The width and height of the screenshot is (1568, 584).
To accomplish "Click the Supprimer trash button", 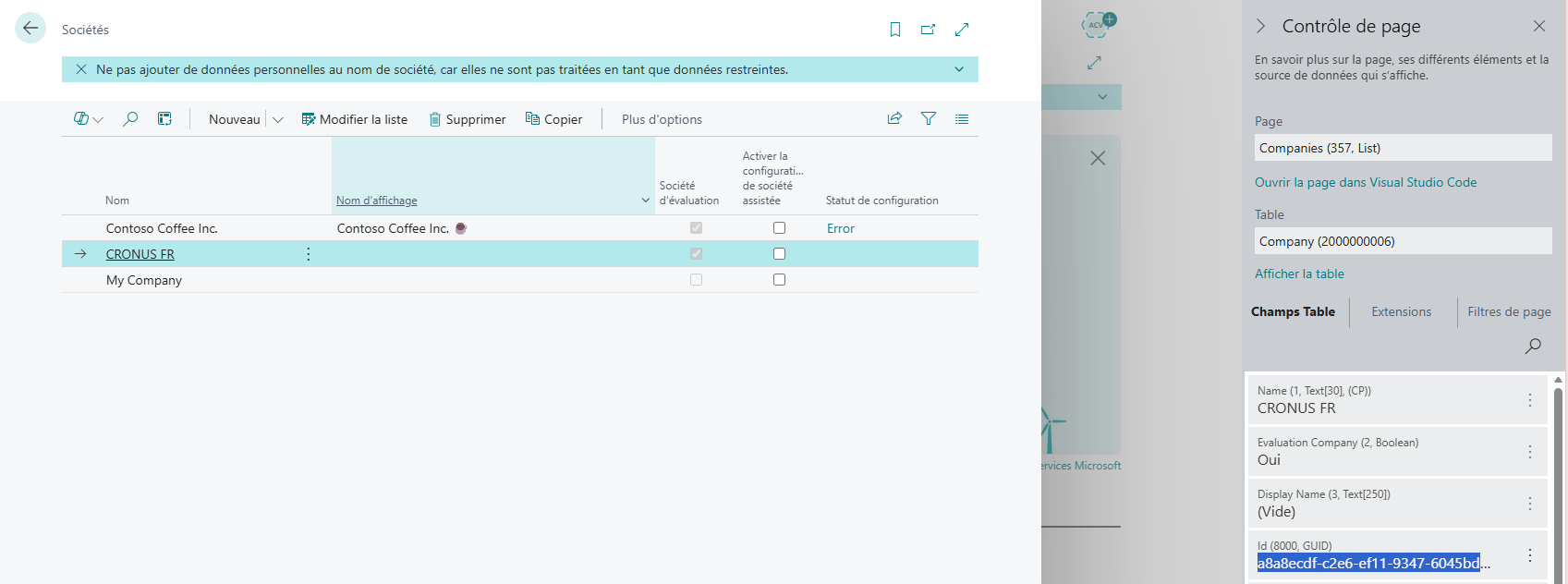I will tap(468, 119).
